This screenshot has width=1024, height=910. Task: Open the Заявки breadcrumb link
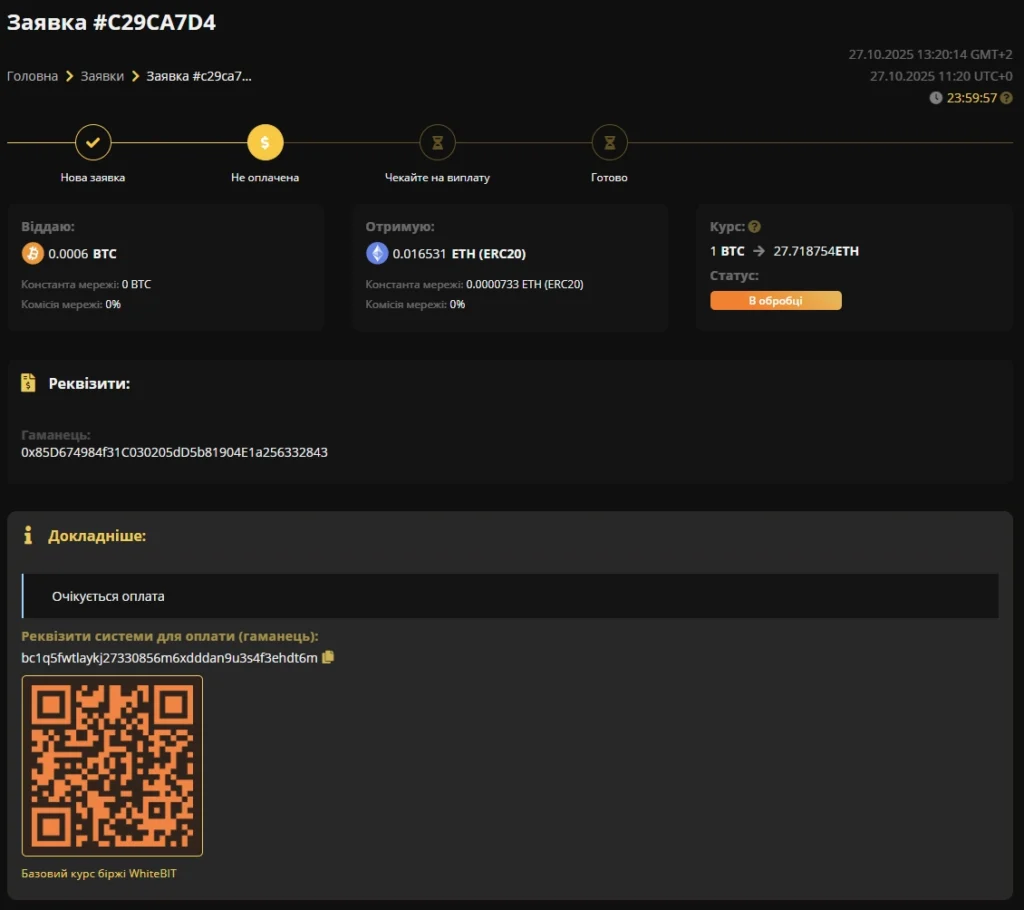click(x=102, y=76)
